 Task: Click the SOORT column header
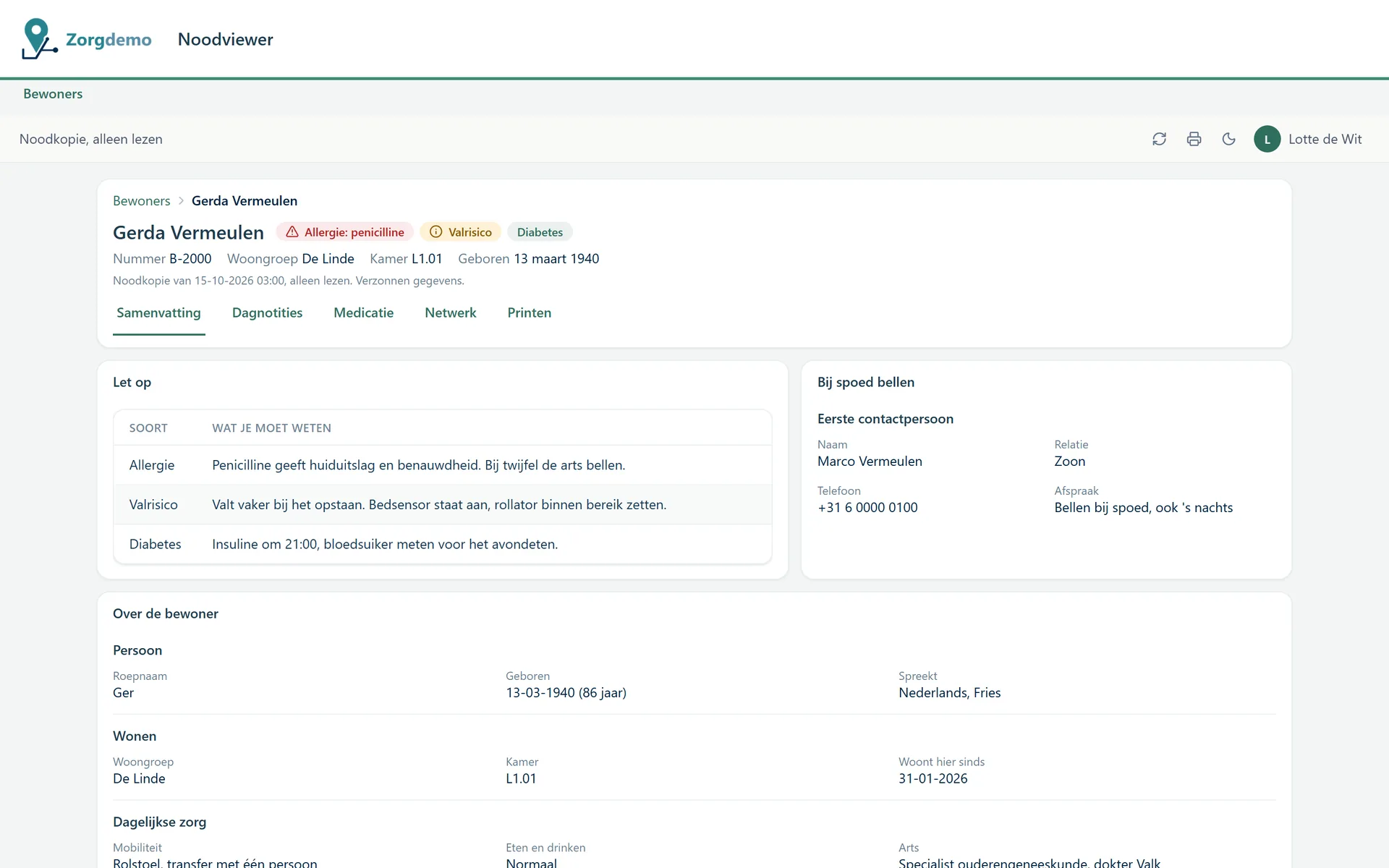click(x=148, y=428)
